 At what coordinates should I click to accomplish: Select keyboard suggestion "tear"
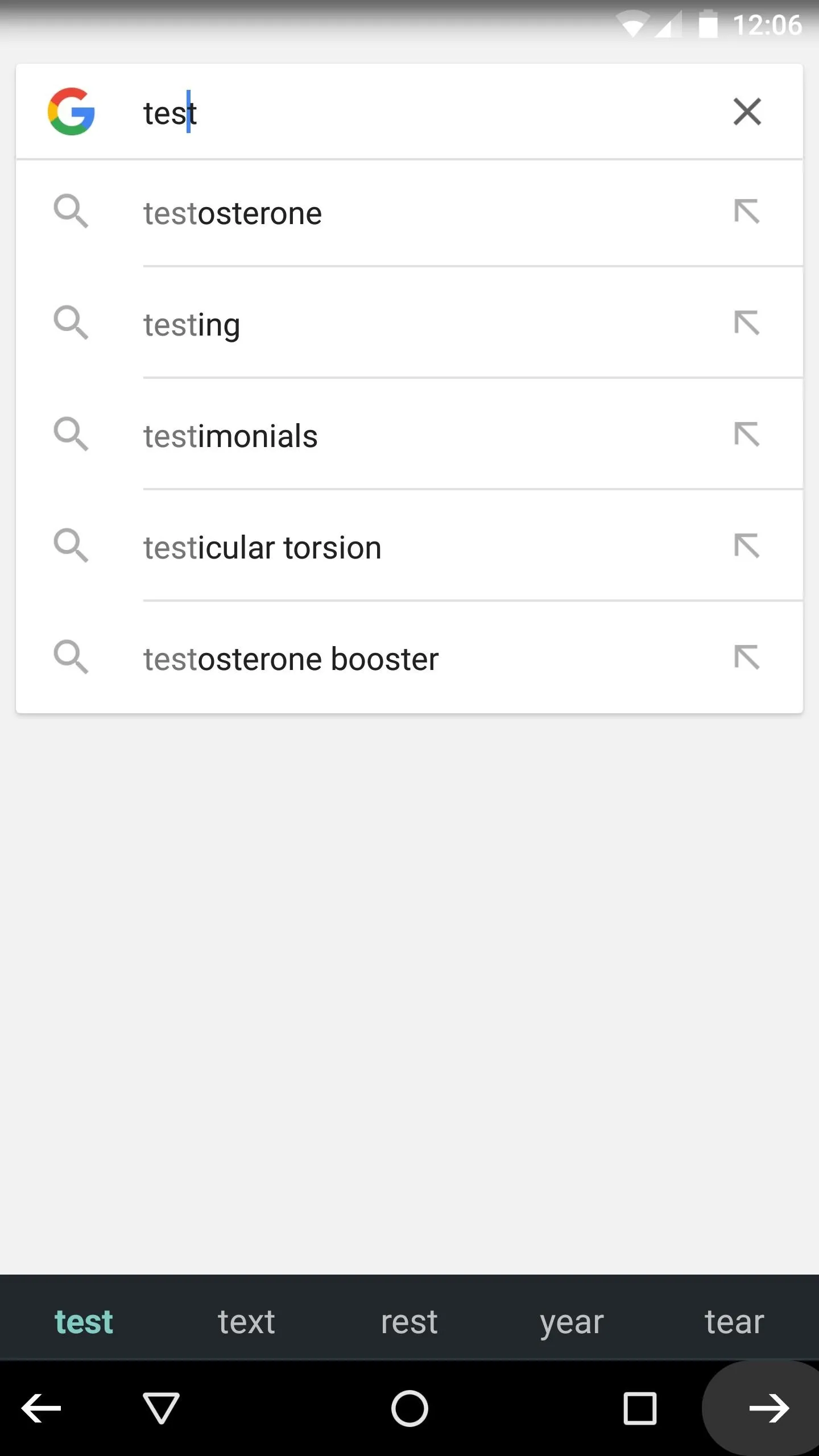(x=734, y=1322)
